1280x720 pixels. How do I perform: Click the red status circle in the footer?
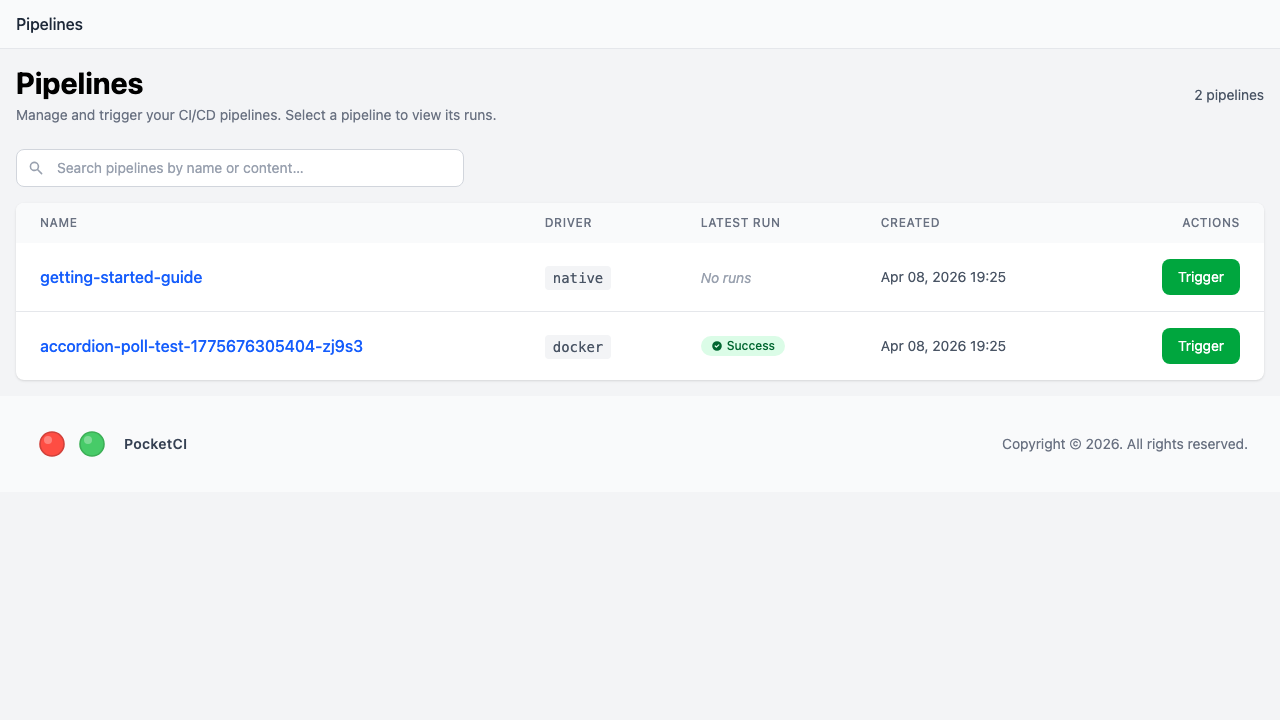tap(51, 443)
